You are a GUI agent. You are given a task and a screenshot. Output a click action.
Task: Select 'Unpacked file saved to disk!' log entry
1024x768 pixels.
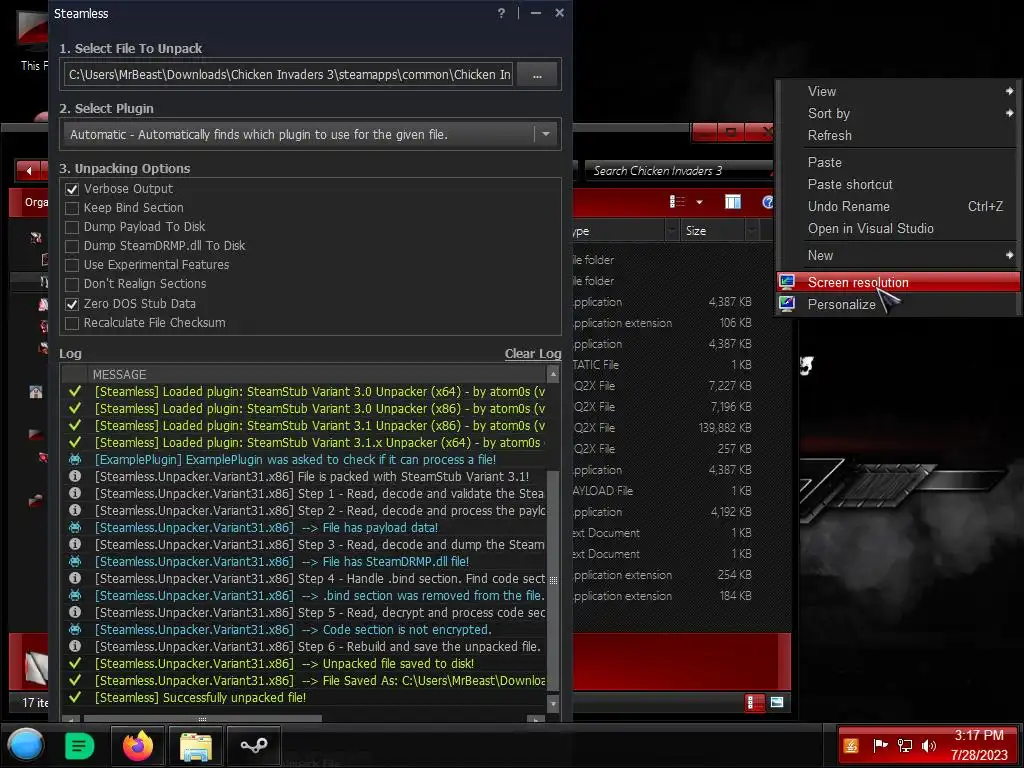click(x=304, y=664)
